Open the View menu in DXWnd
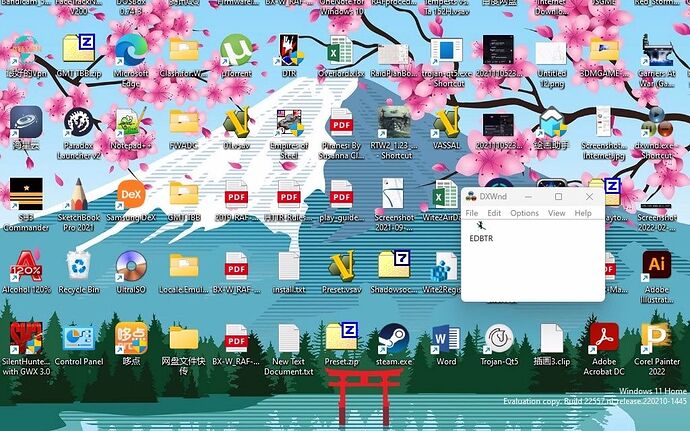Viewport: 690px width, 431px height. 556,213
